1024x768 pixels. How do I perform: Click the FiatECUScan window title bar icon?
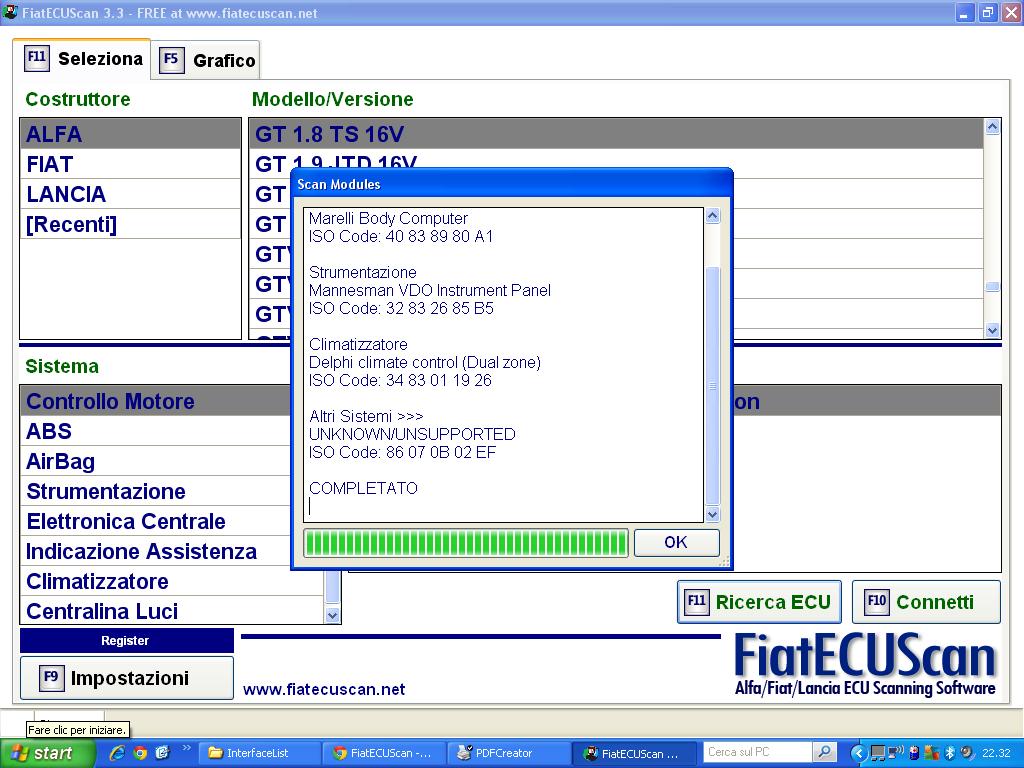tap(10, 12)
